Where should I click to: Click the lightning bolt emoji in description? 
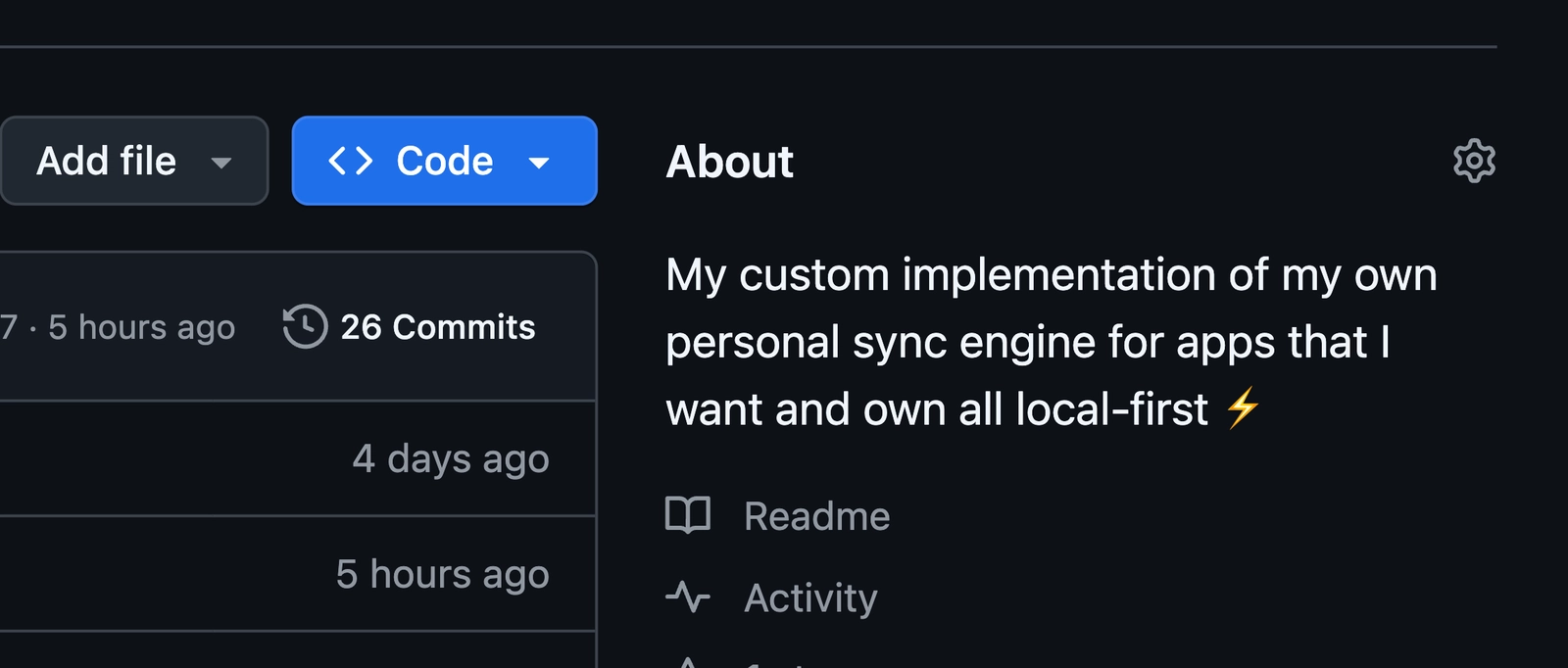(1243, 408)
